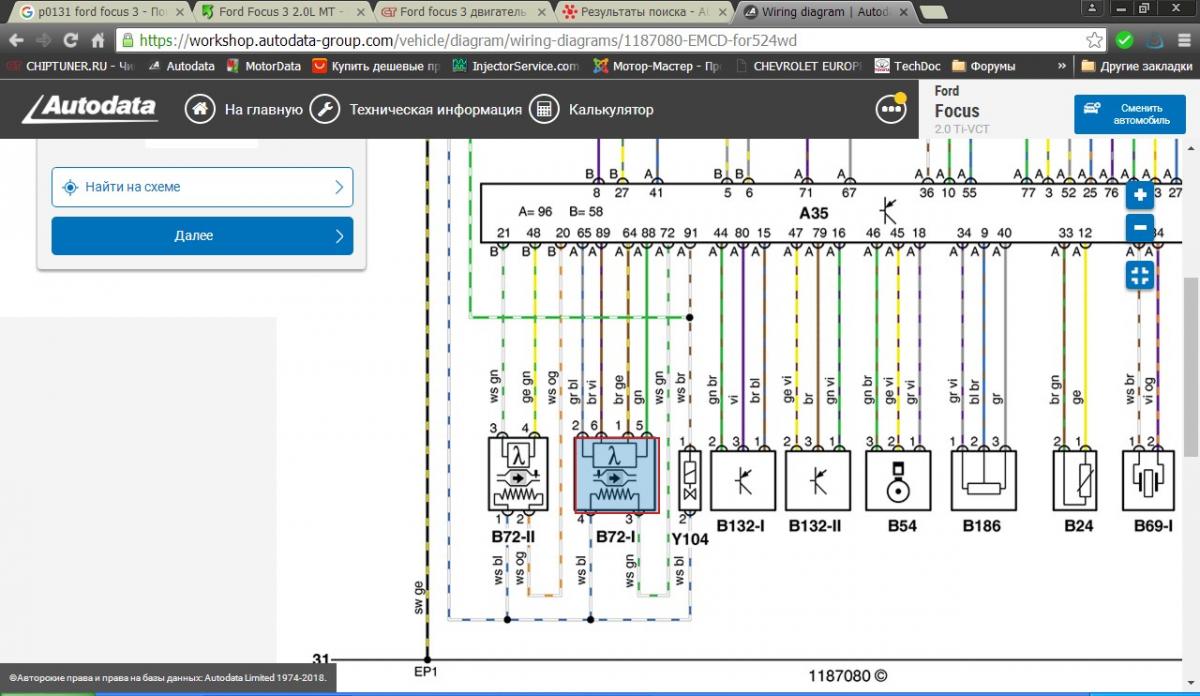Open the calculator icon in Autodata header

point(545,109)
